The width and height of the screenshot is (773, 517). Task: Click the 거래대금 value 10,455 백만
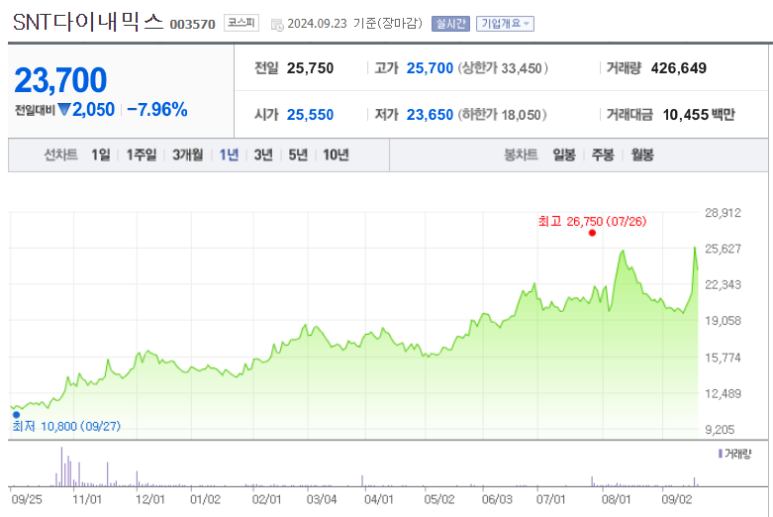coord(699,114)
